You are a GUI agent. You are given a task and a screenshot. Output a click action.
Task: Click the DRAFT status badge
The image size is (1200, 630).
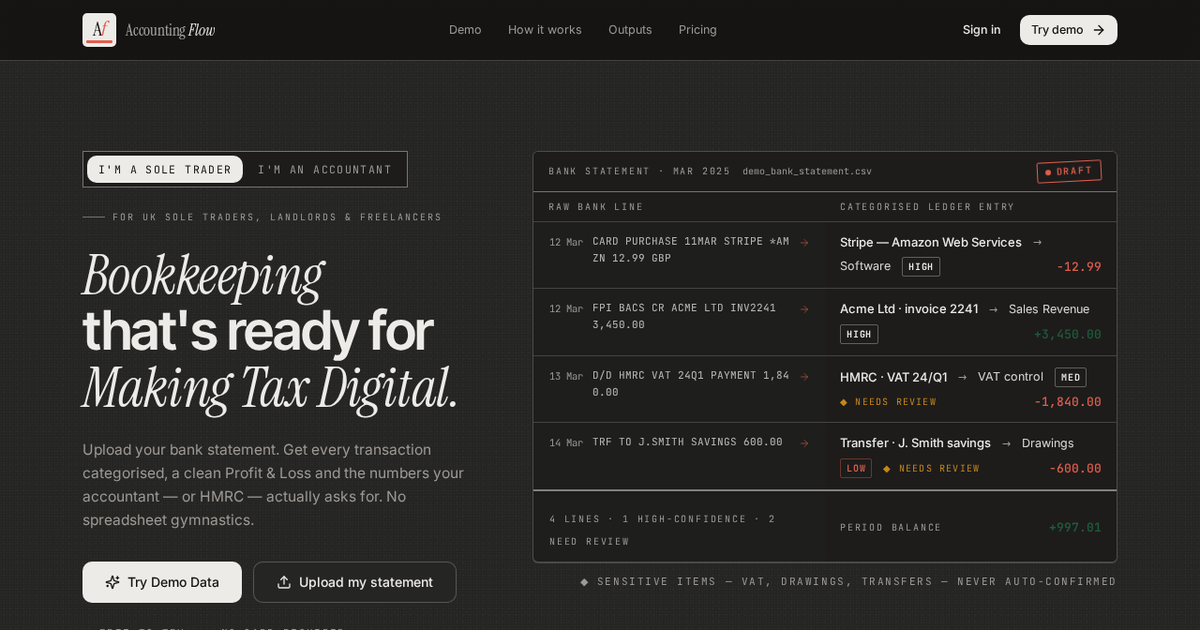coord(1069,171)
